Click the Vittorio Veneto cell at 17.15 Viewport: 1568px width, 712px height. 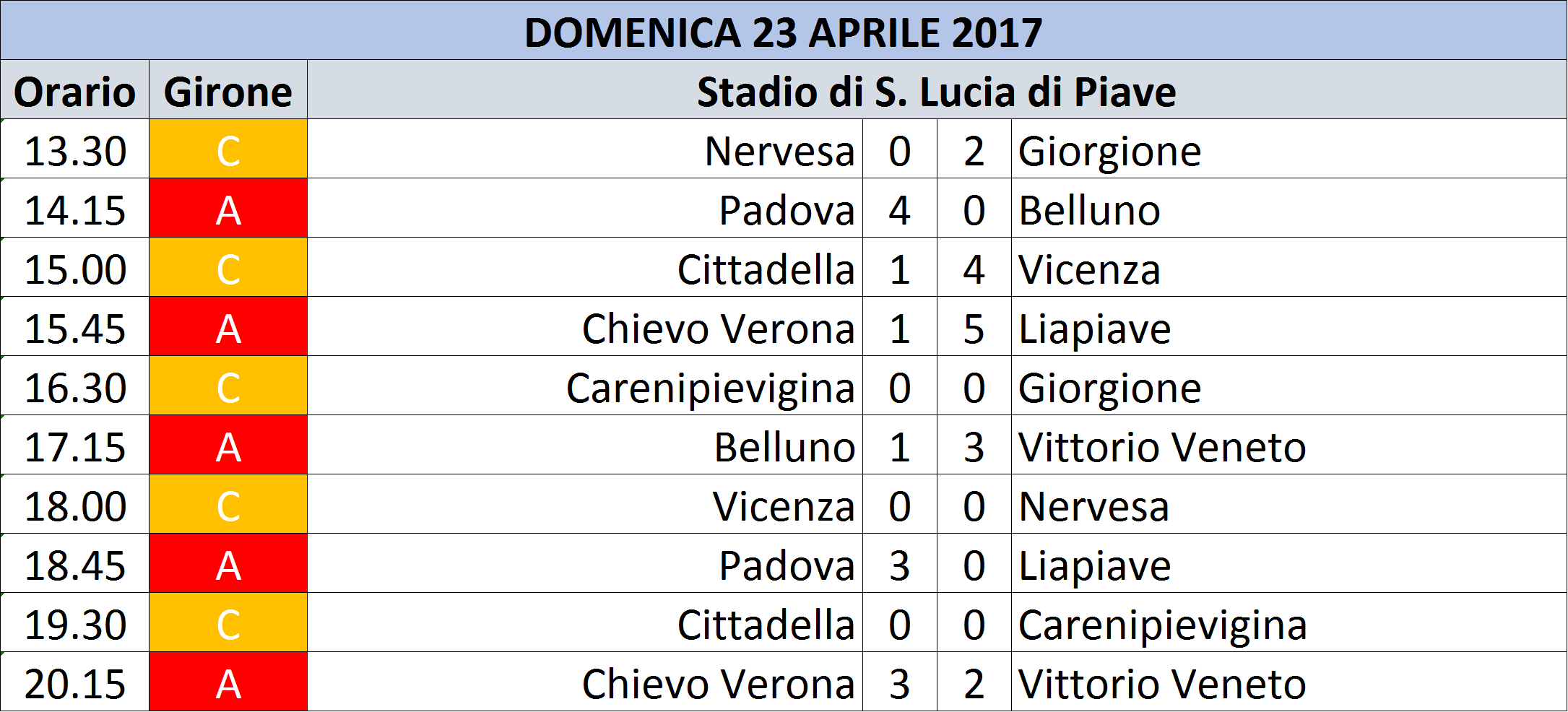point(1289,445)
